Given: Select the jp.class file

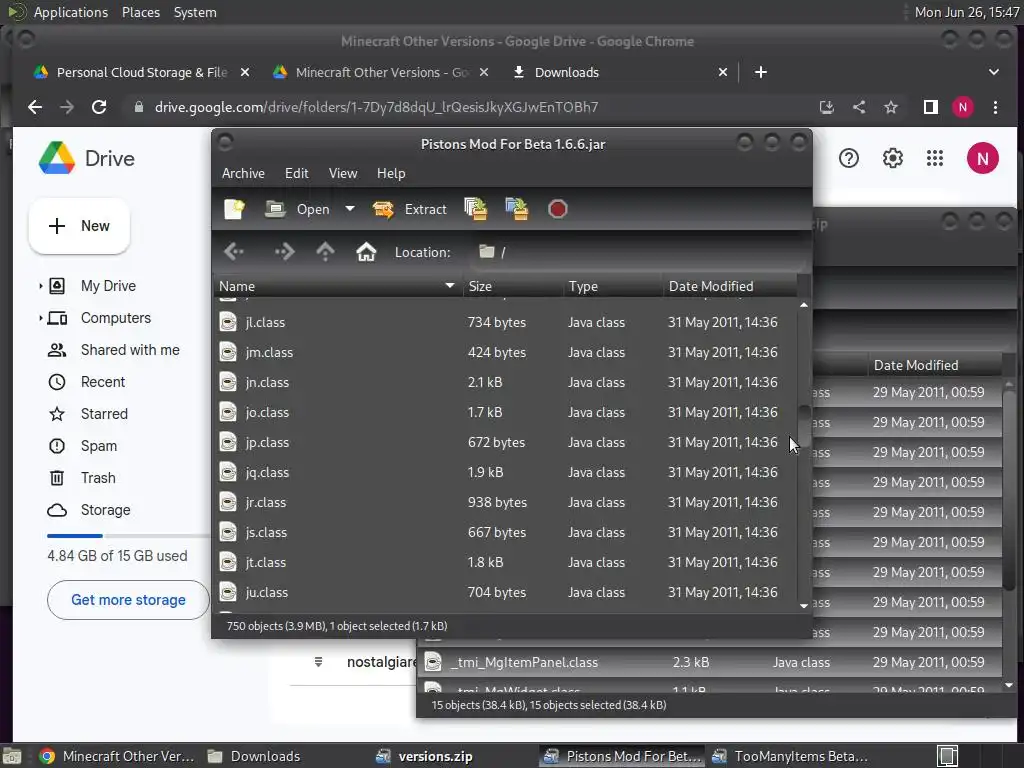Looking at the screenshot, I should tap(505, 442).
